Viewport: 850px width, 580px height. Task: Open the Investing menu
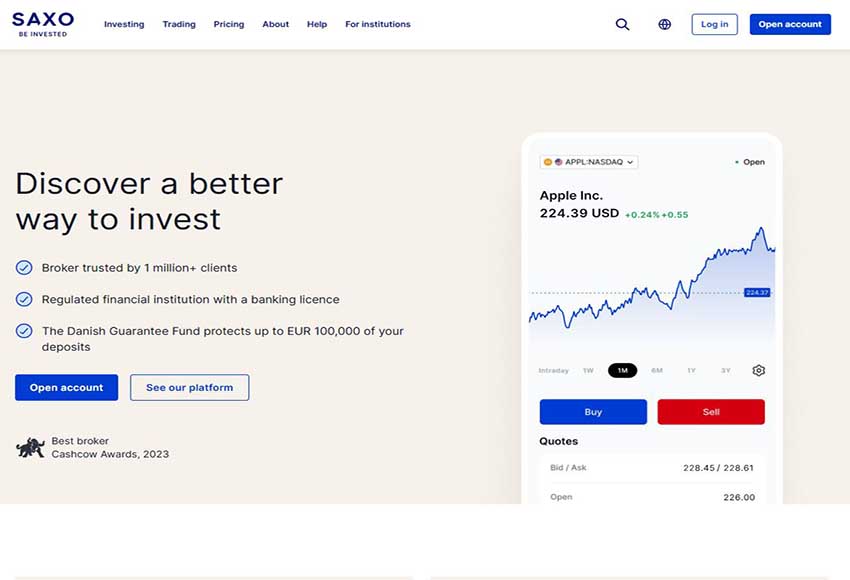(x=124, y=24)
